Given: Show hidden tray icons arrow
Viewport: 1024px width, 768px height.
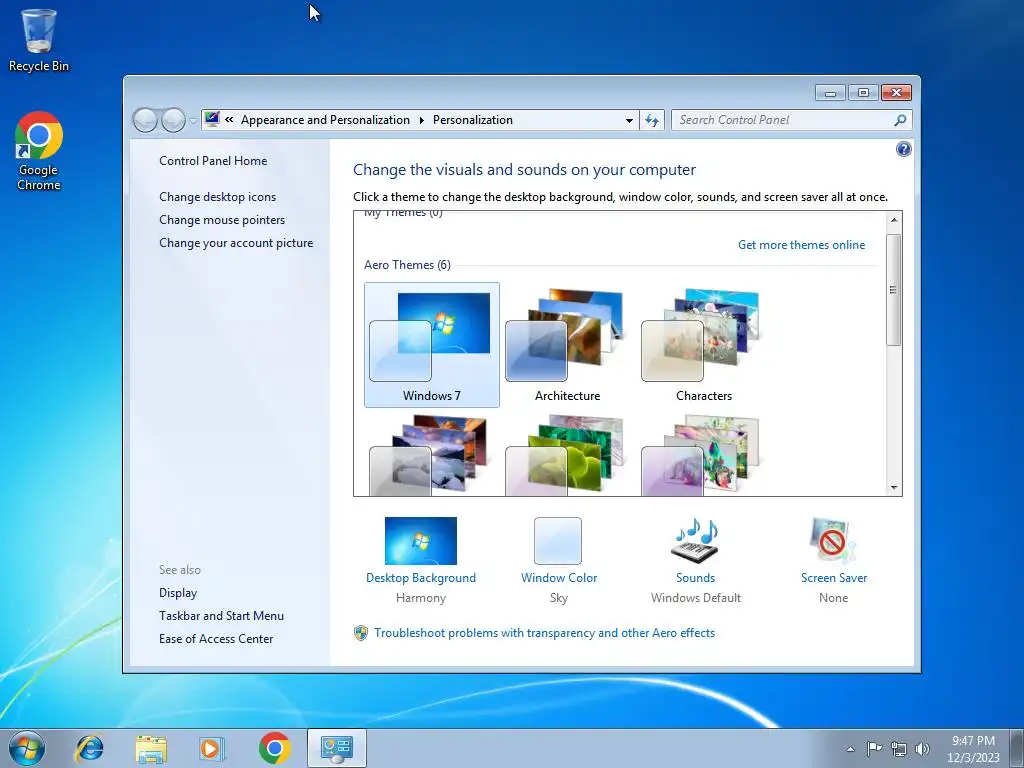Looking at the screenshot, I should point(850,749).
